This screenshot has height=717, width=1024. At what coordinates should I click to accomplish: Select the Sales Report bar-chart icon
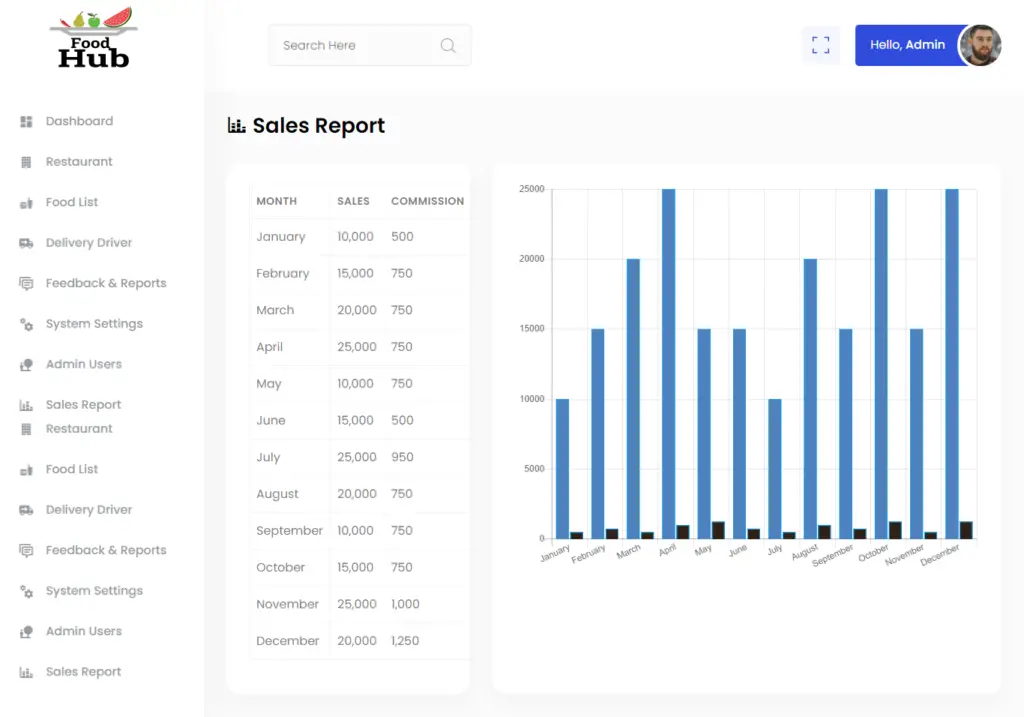[x=25, y=404]
